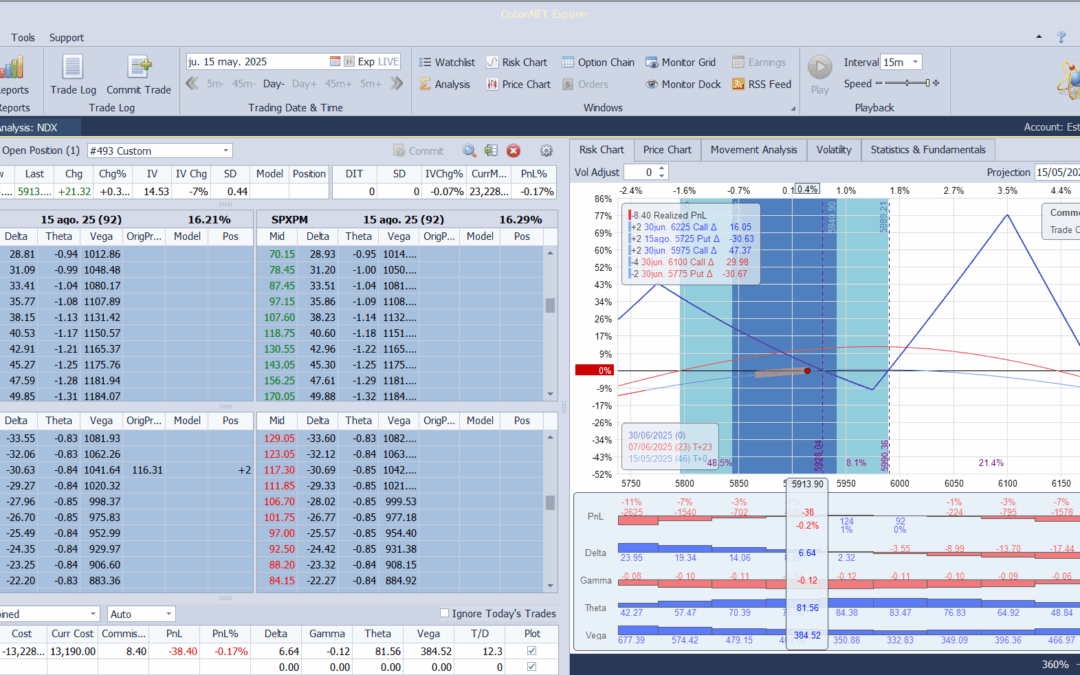Increase Vol Adjust with the up arrow
Image resolution: width=1080 pixels, height=675 pixels.
662,169
